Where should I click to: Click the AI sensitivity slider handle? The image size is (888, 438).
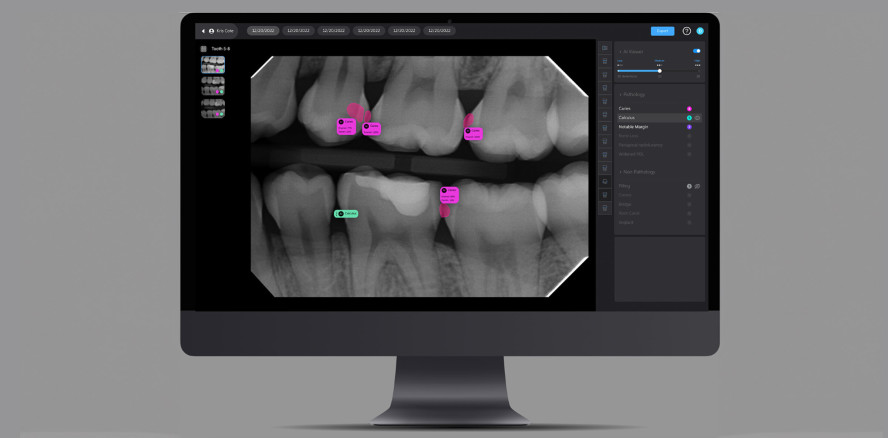(x=659, y=71)
